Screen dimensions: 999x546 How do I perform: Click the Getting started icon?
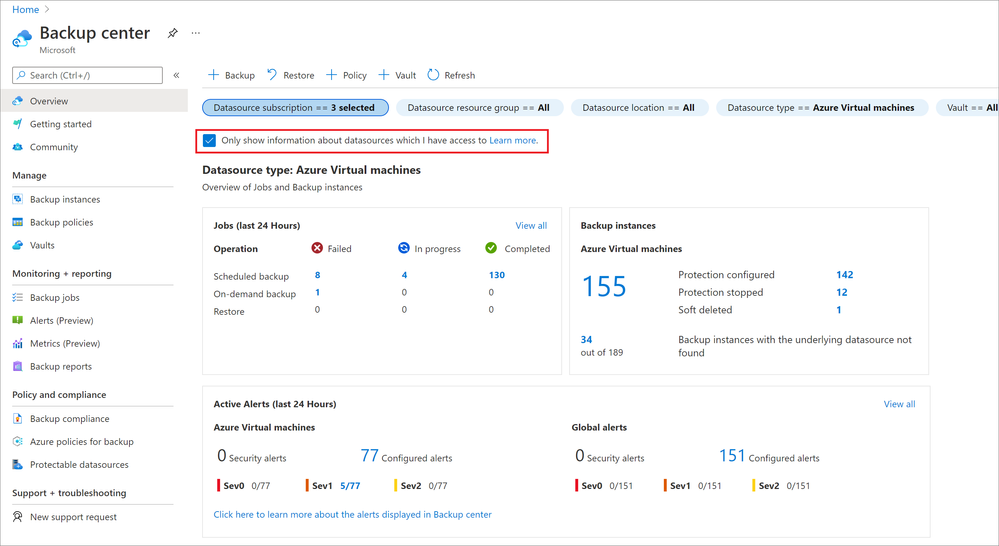coord(18,124)
